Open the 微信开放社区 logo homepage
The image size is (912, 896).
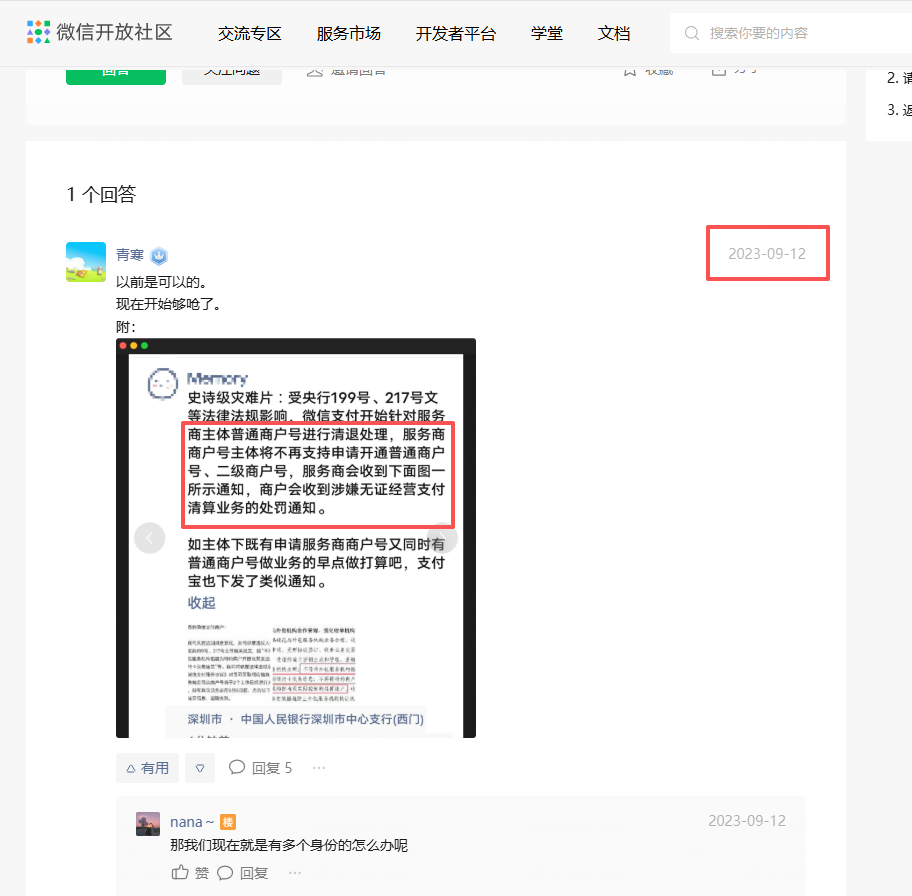coord(99,33)
